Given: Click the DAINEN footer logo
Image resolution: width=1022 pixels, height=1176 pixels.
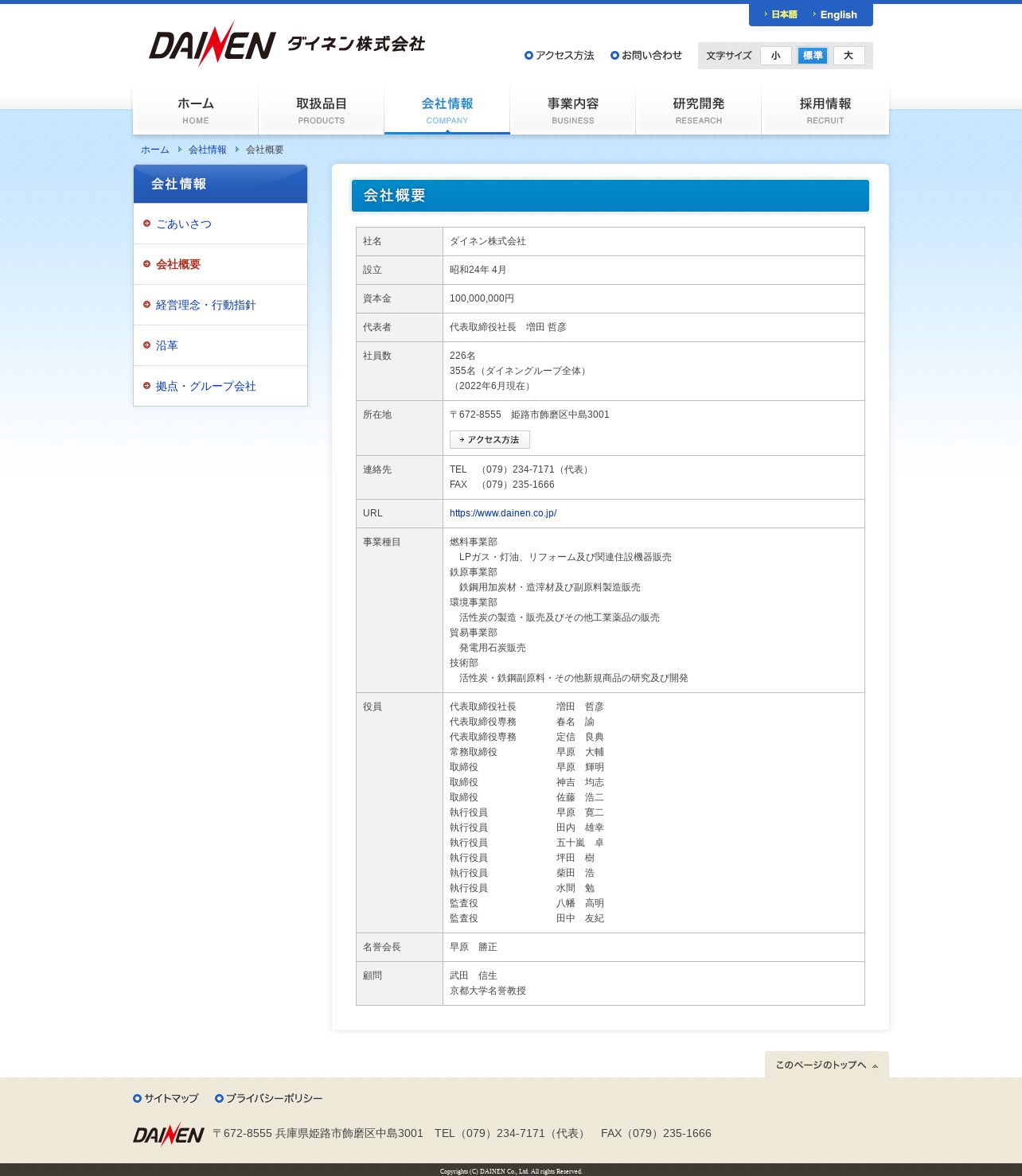Looking at the screenshot, I should tap(169, 1134).
